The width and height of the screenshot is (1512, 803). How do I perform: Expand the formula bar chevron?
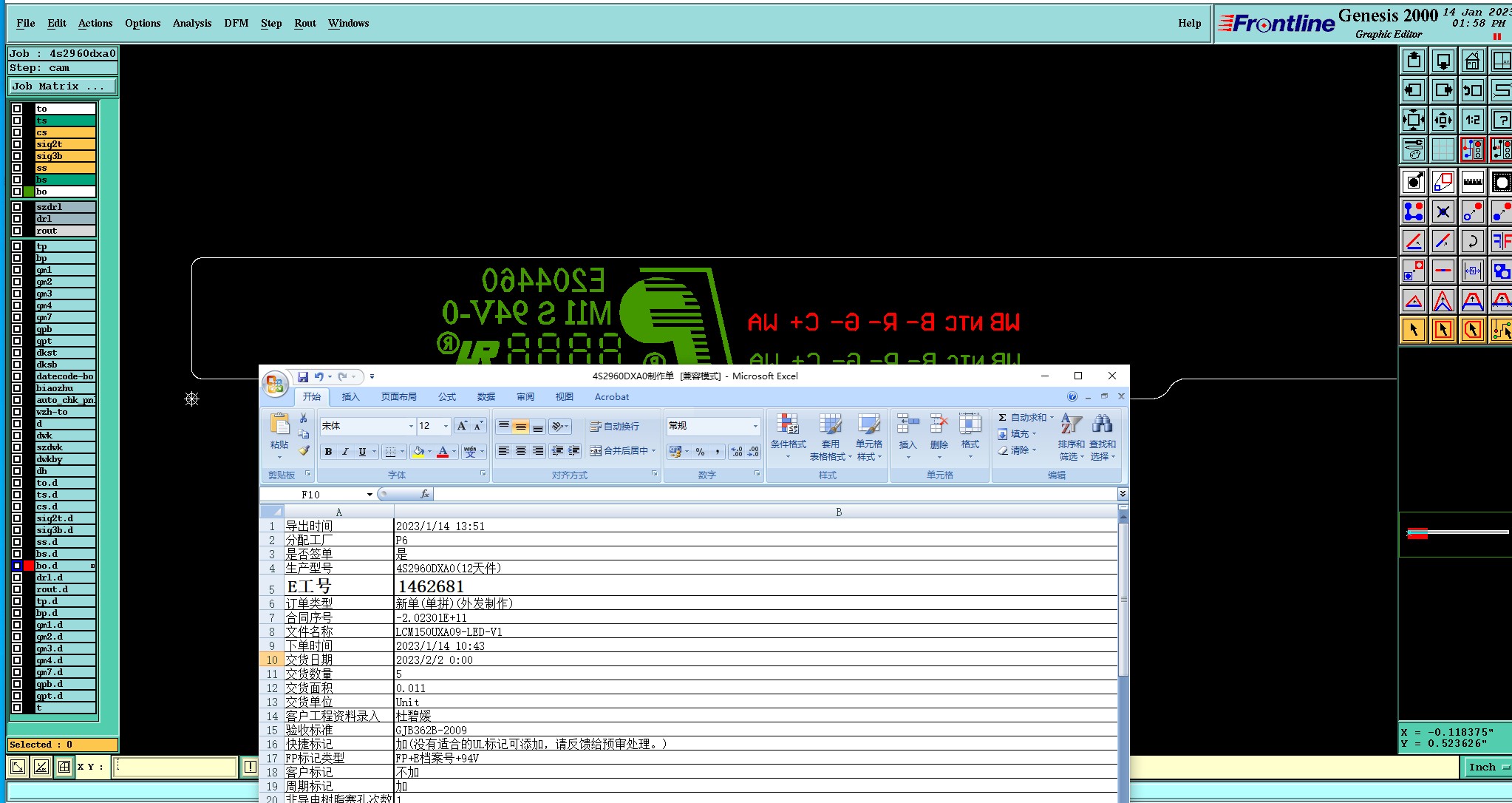click(x=1123, y=494)
